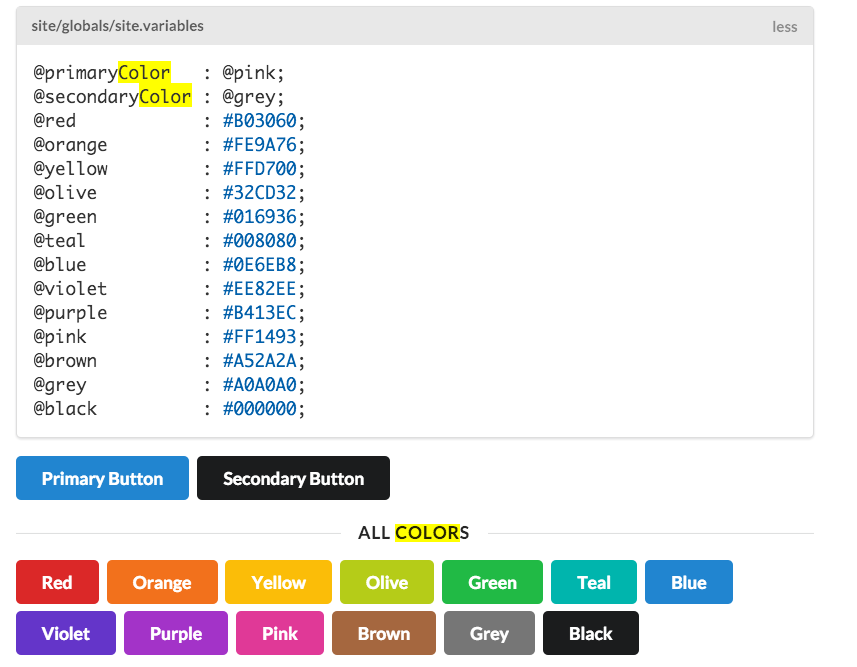Viewport: 857px width, 667px height.
Task: Select the Yellow color button
Action: [x=278, y=582]
